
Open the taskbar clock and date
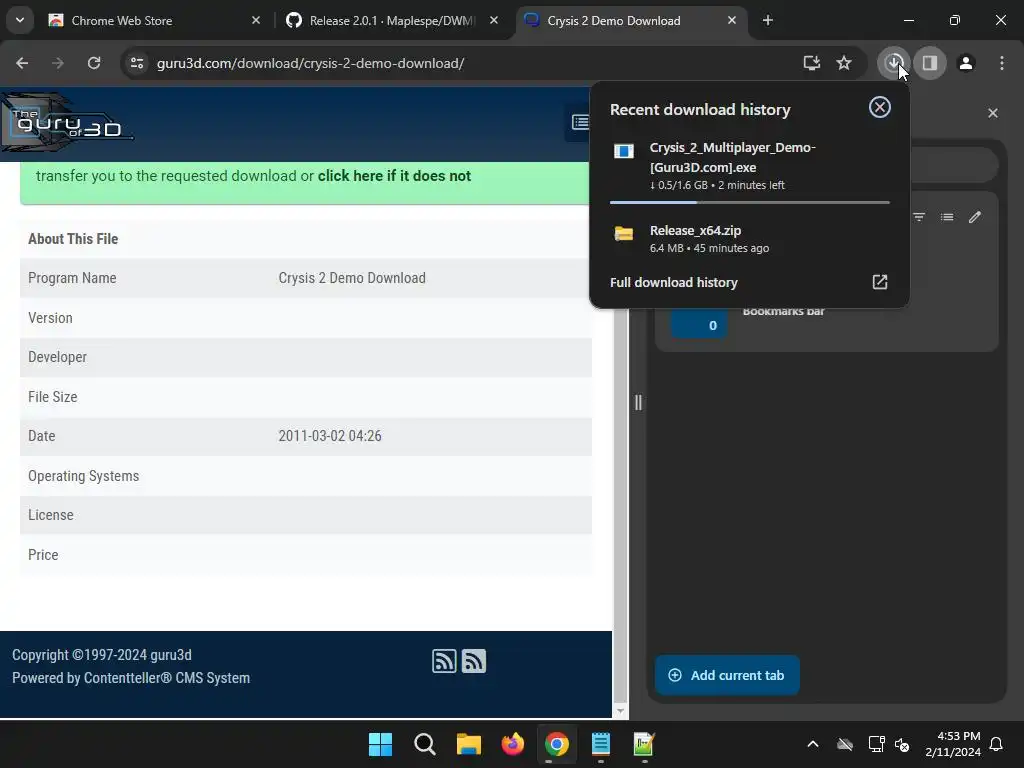point(953,744)
